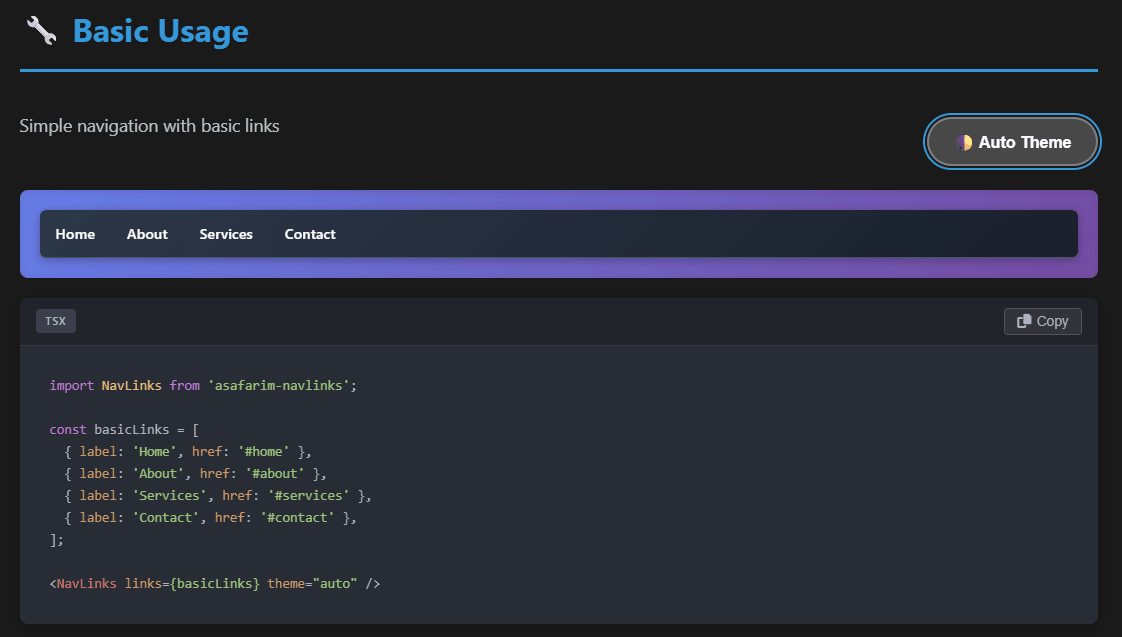Open the Services navigation item
1122x637 pixels.
(x=226, y=233)
